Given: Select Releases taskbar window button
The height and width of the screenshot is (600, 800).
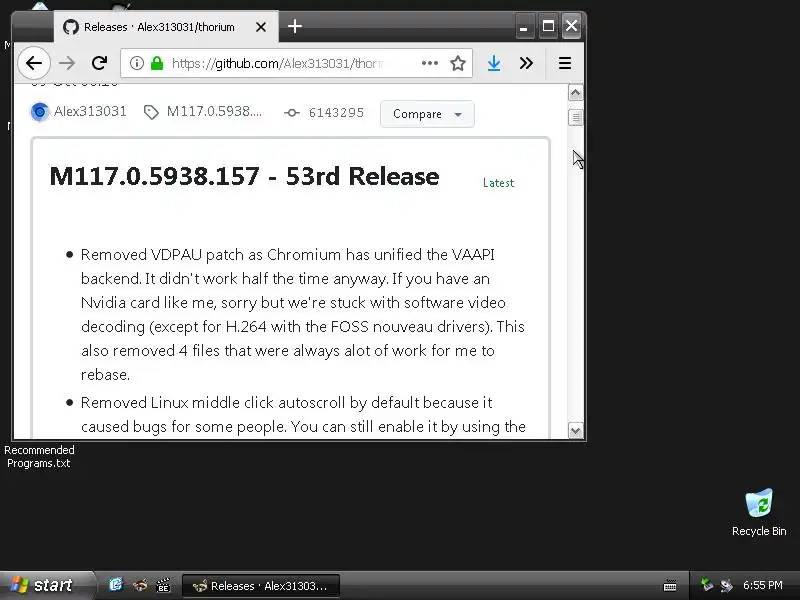Looking at the screenshot, I should click(x=261, y=586).
